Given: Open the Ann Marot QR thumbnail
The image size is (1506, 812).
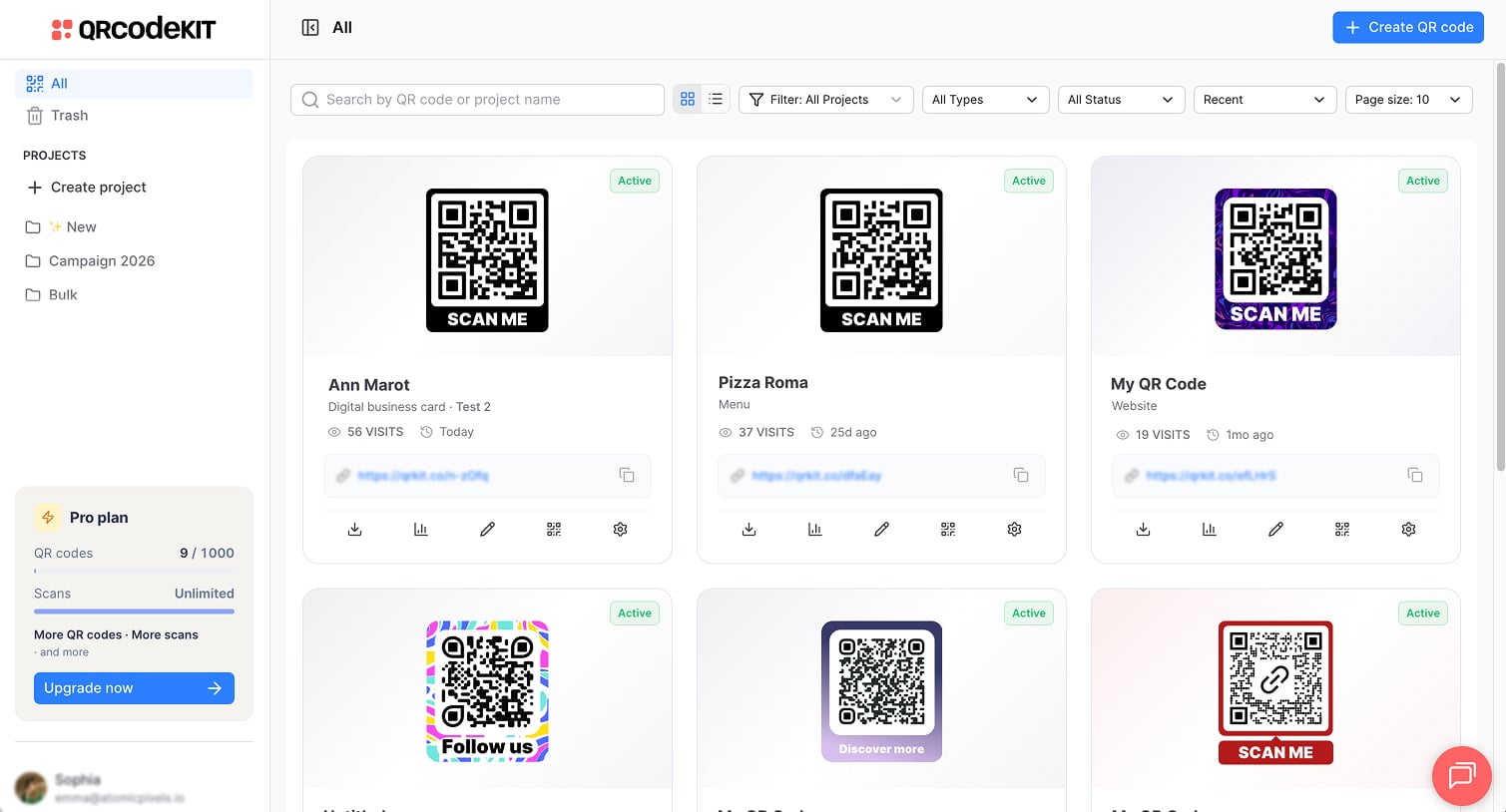Looking at the screenshot, I should 487,260.
